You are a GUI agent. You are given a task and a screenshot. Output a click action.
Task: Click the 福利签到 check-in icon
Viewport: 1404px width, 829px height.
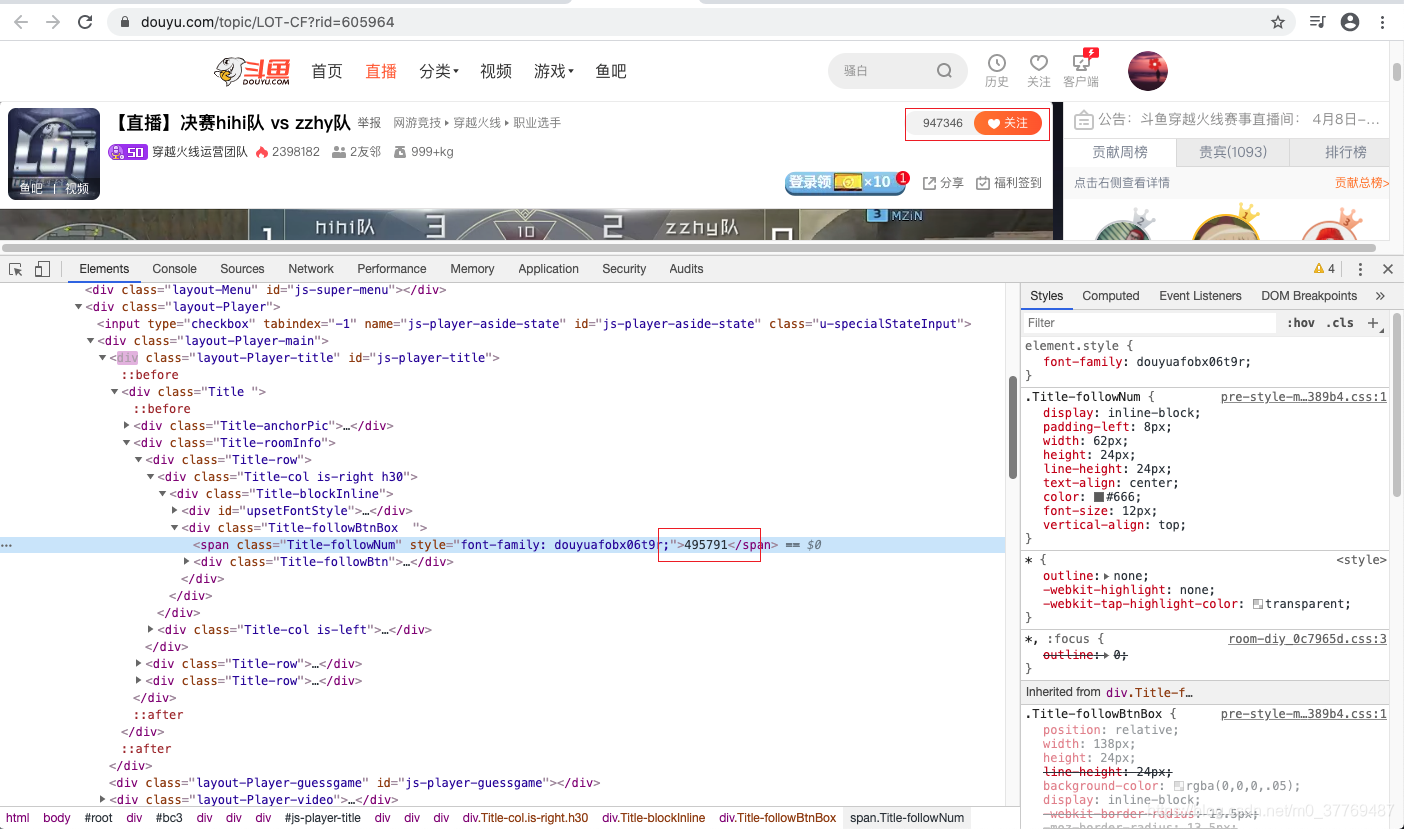click(983, 183)
